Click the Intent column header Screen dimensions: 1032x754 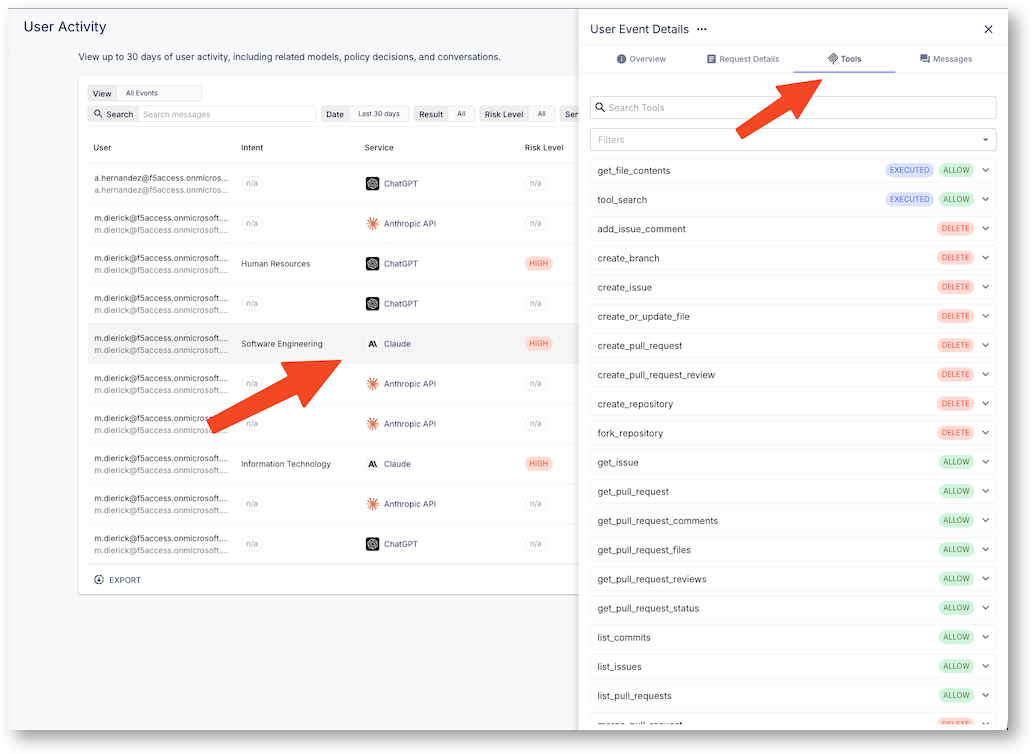click(x=252, y=147)
